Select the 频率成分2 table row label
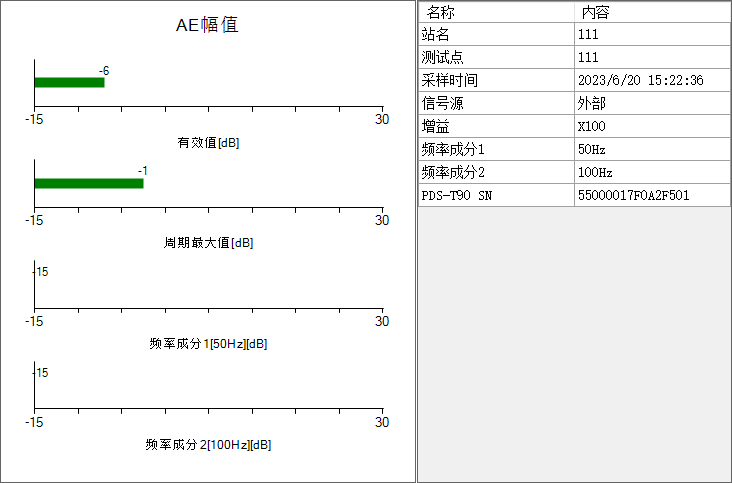Viewport: 732px width, 483px height. (453, 172)
